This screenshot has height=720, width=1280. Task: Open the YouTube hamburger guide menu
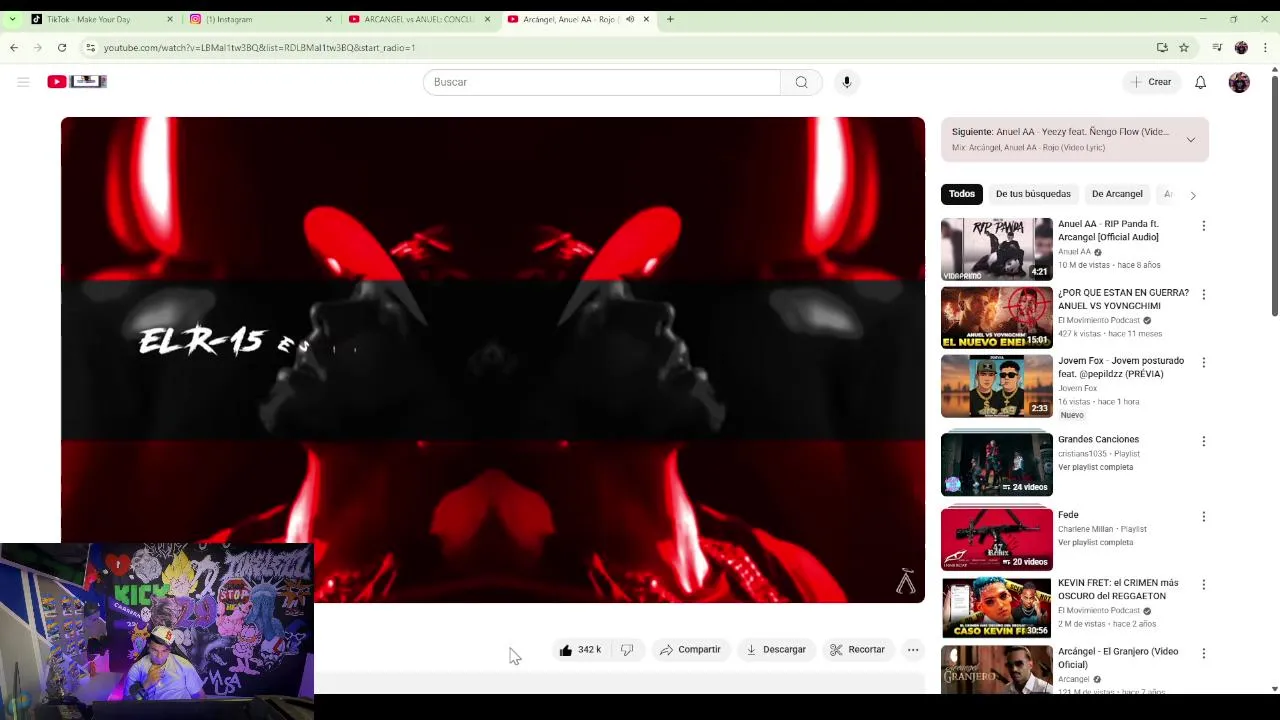(x=23, y=82)
